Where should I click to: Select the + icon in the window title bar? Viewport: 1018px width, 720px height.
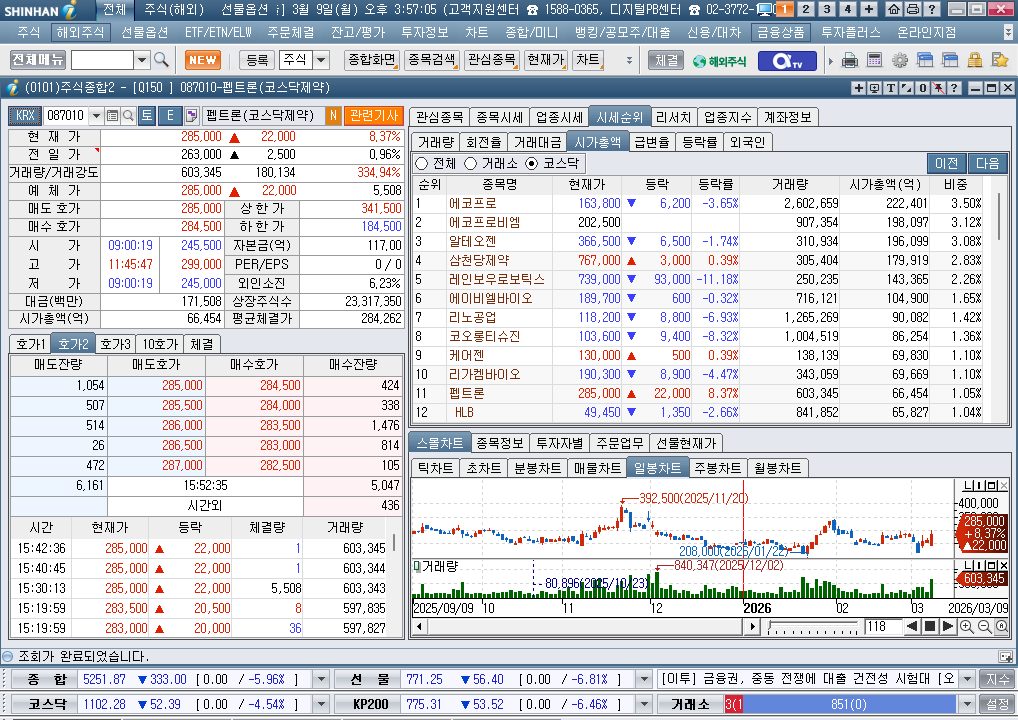click(x=858, y=88)
